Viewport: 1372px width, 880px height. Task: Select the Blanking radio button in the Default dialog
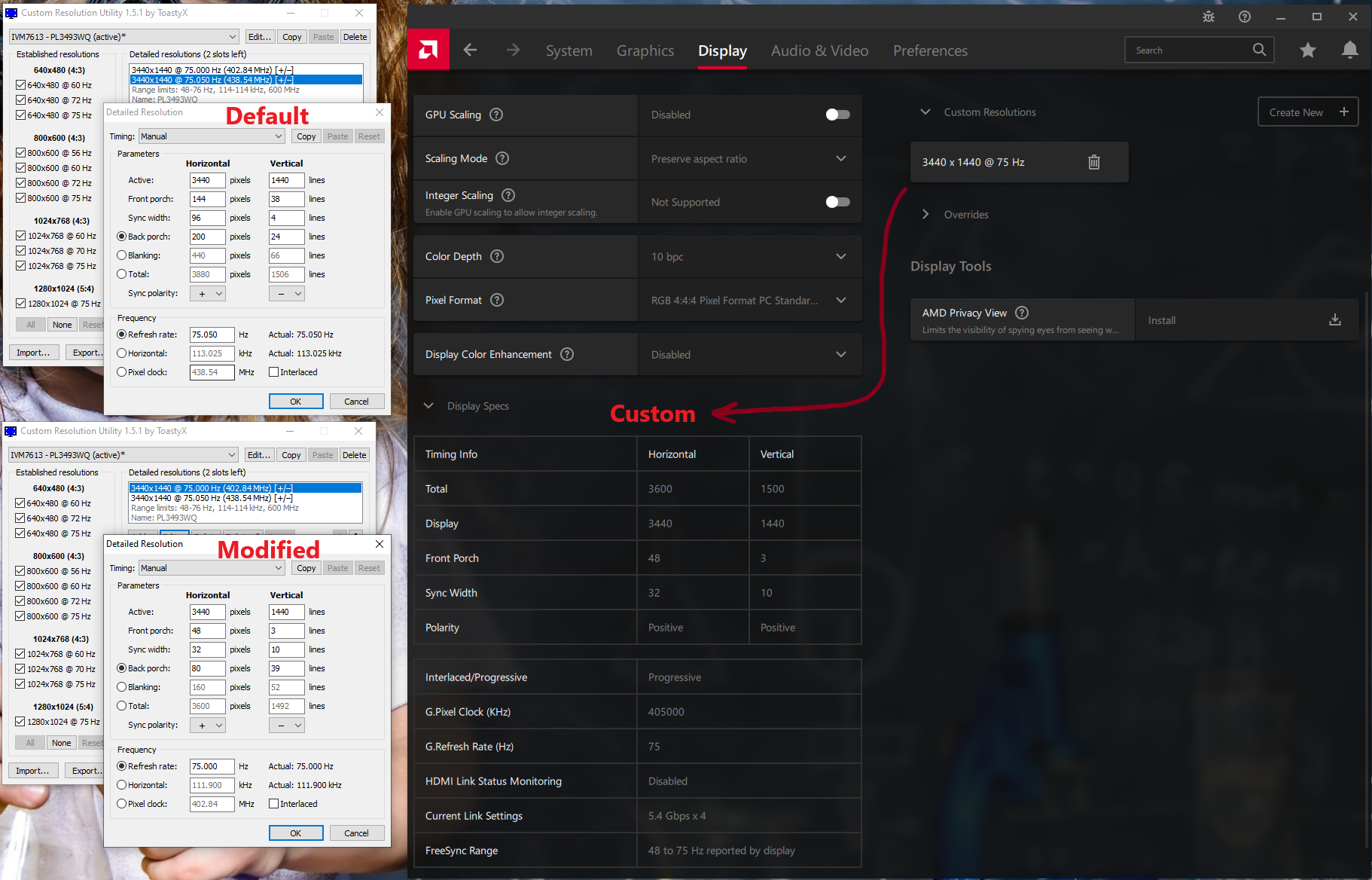tap(121, 255)
